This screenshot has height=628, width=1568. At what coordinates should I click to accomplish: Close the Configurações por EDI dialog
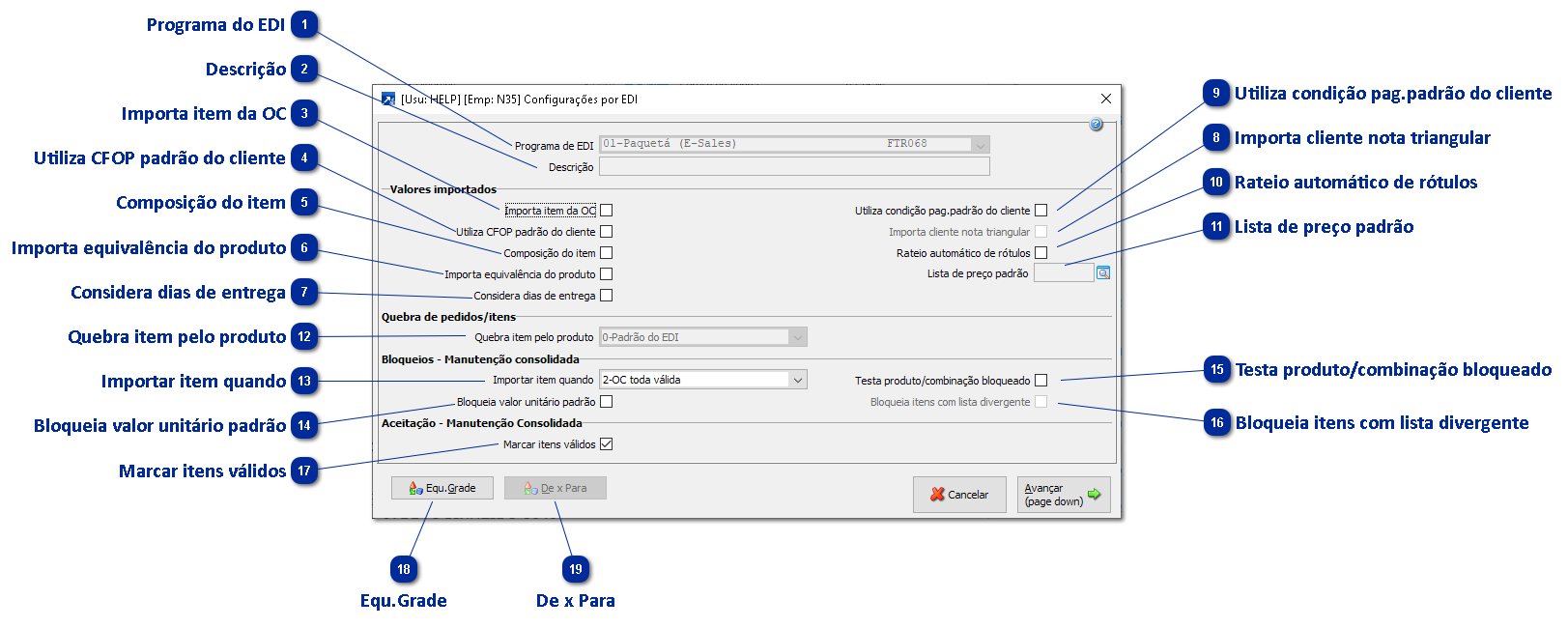pos(1106,99)
